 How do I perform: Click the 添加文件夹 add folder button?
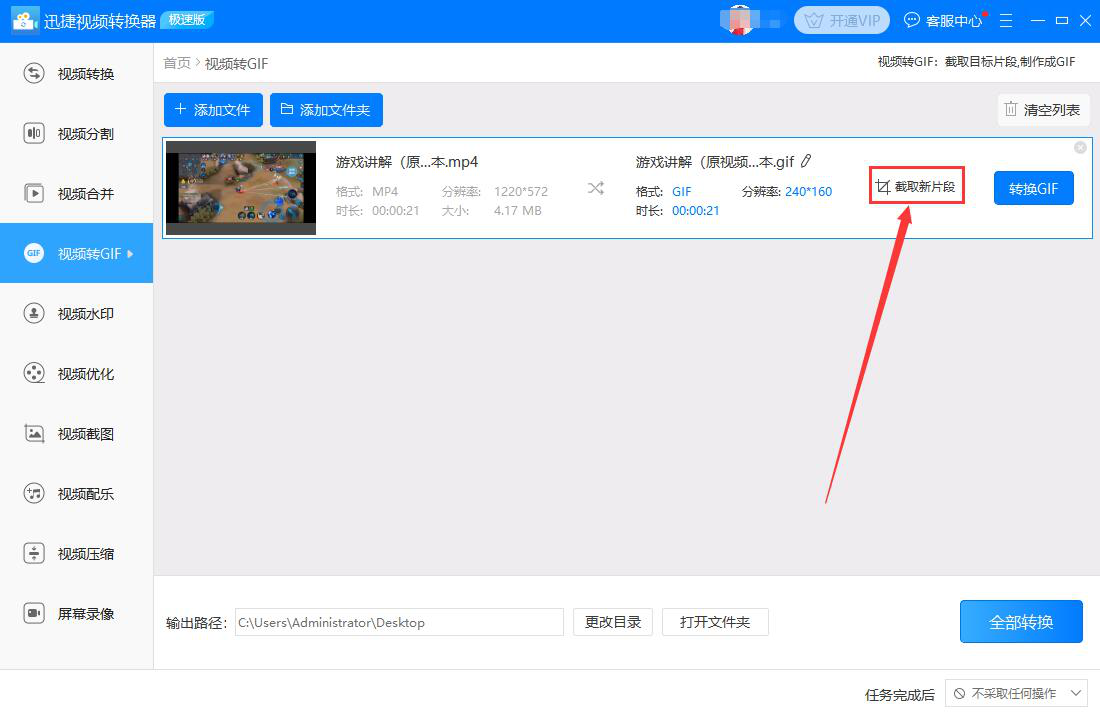(x=326, y=110)
